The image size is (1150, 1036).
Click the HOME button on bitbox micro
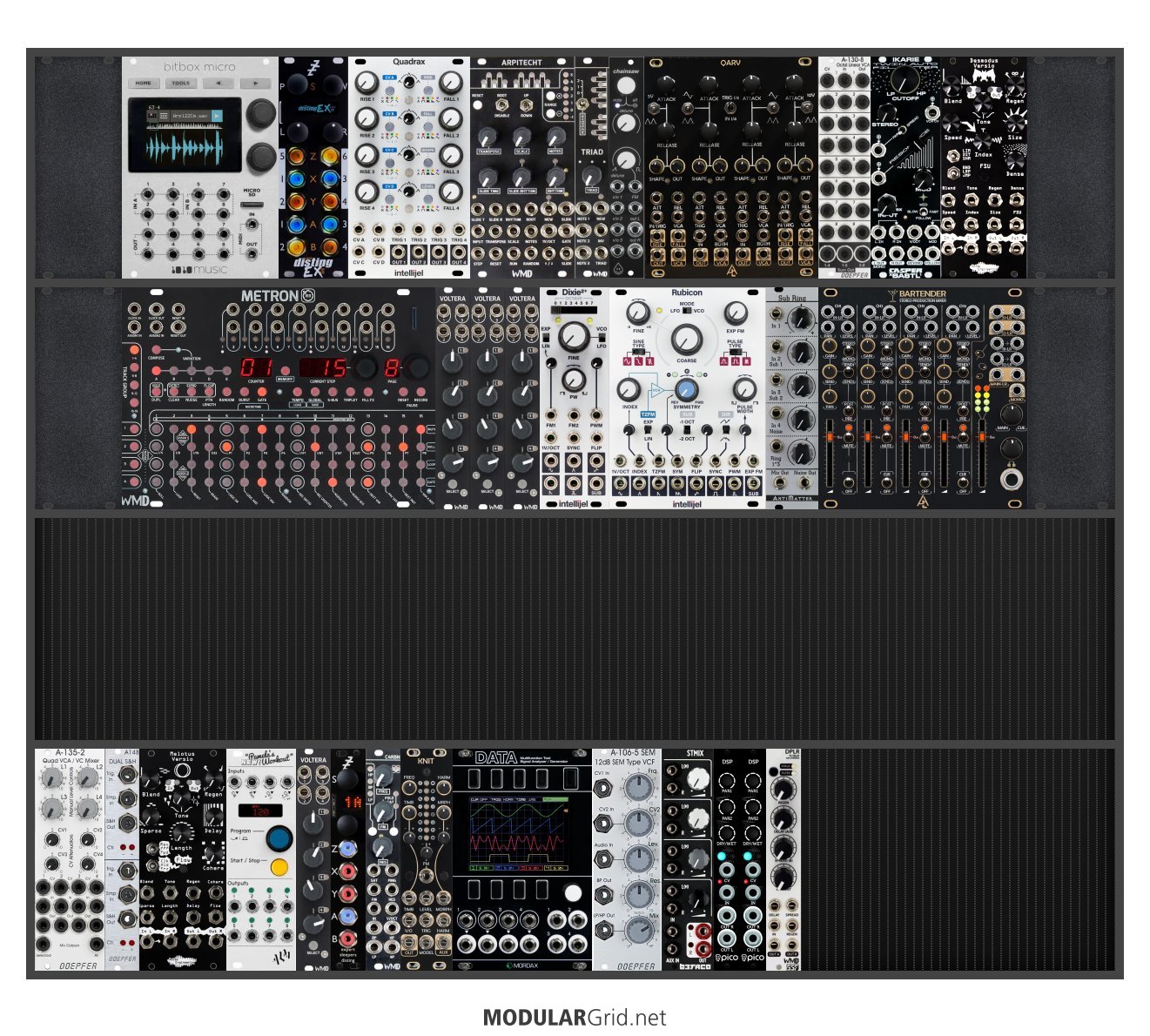(x=144, y=84)
